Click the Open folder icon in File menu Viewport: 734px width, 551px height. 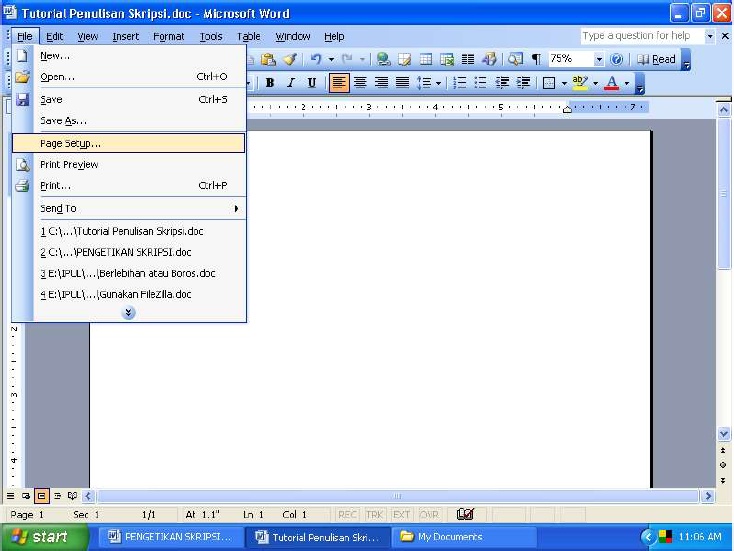point(22,77)
